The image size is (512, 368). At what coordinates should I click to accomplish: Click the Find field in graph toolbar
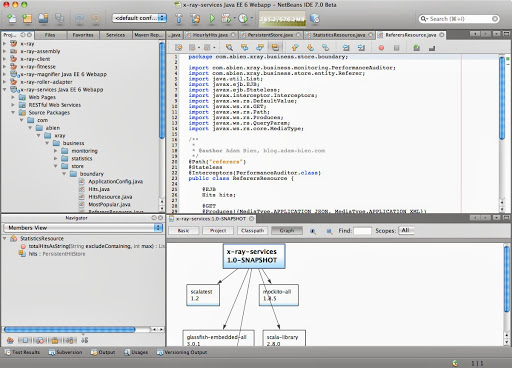click(x=362, y=231)
